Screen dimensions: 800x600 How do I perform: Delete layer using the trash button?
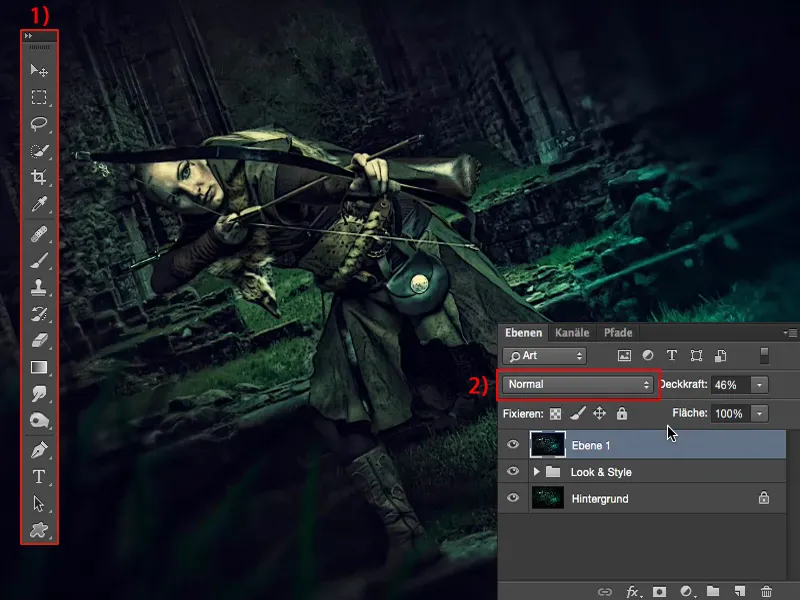pyautogui.click(x=766, y=590)
